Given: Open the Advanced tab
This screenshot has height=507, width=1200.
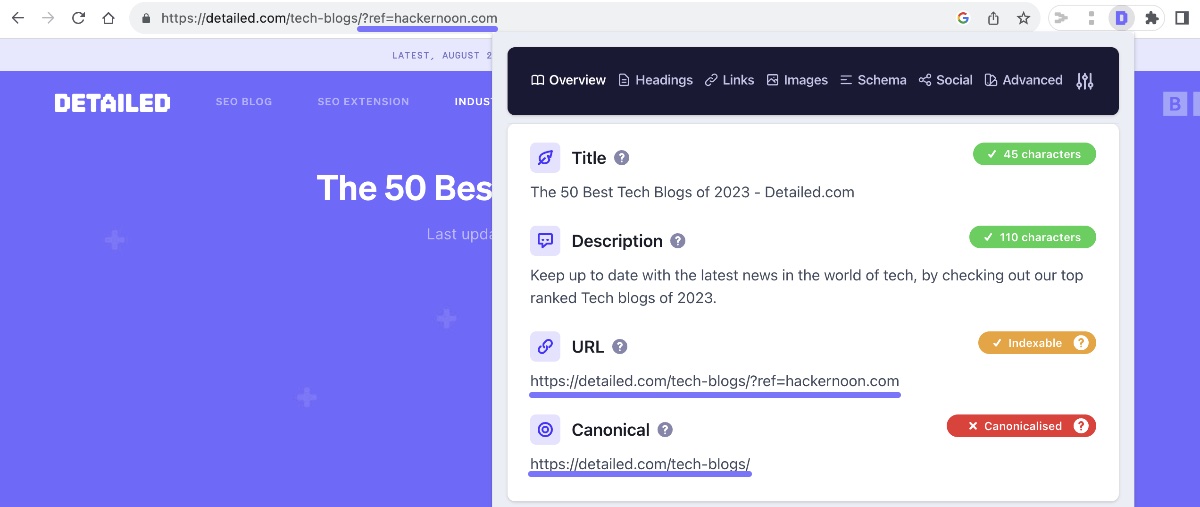Looking at the screenshot, I should click(1023, 80).
